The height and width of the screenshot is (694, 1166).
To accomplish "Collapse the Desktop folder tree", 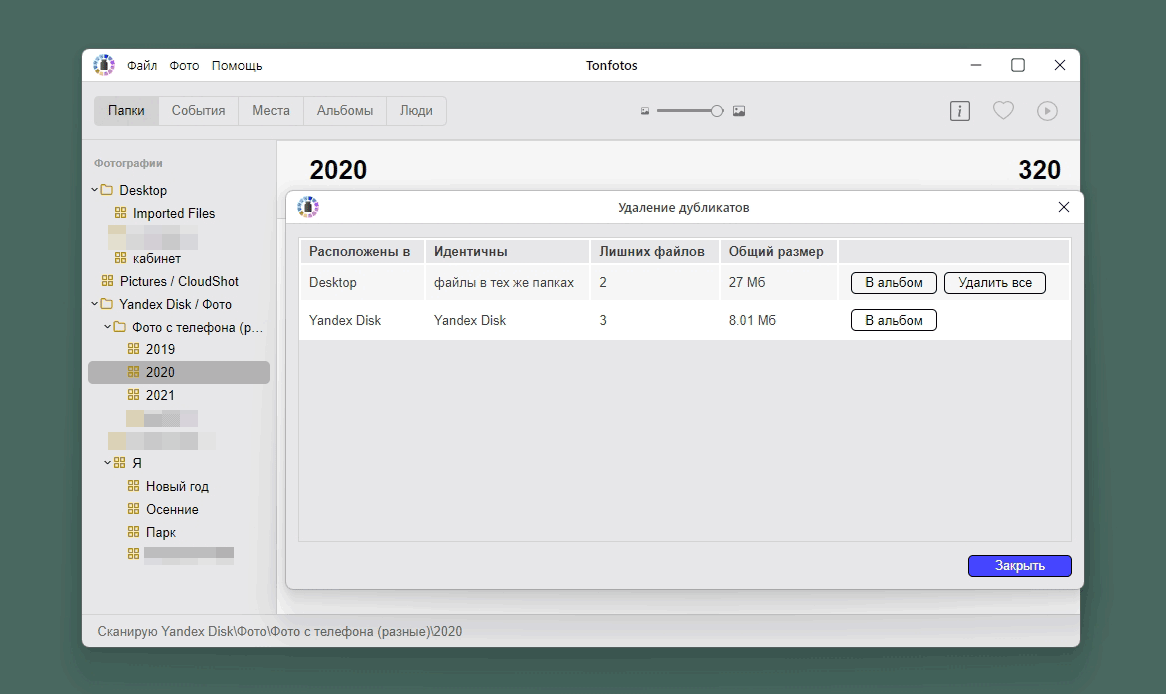I will [x=95, y=190].
